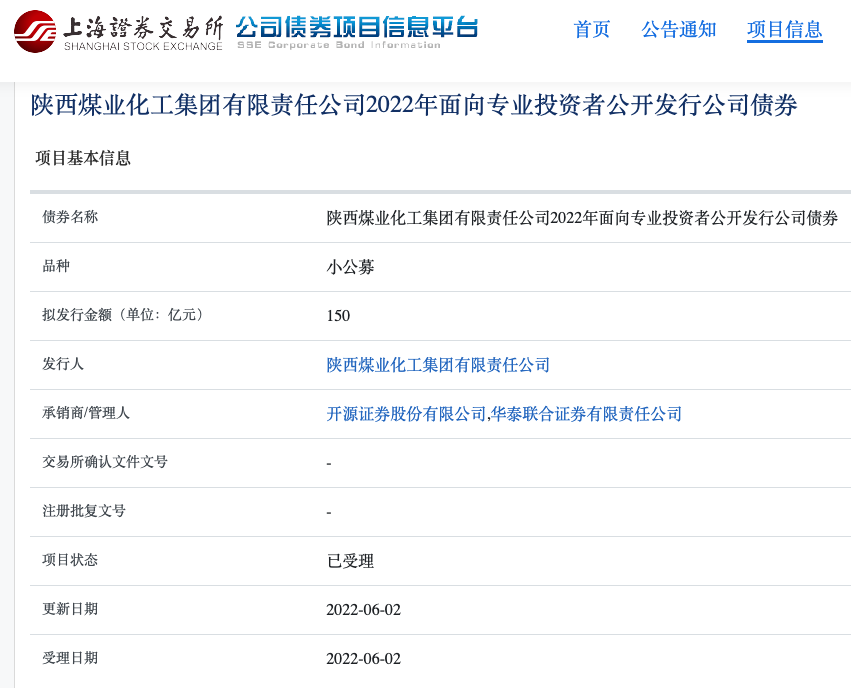
Task: Open underwriter link 华泰联合证券有限责任公司
Action: pos(586,414)
